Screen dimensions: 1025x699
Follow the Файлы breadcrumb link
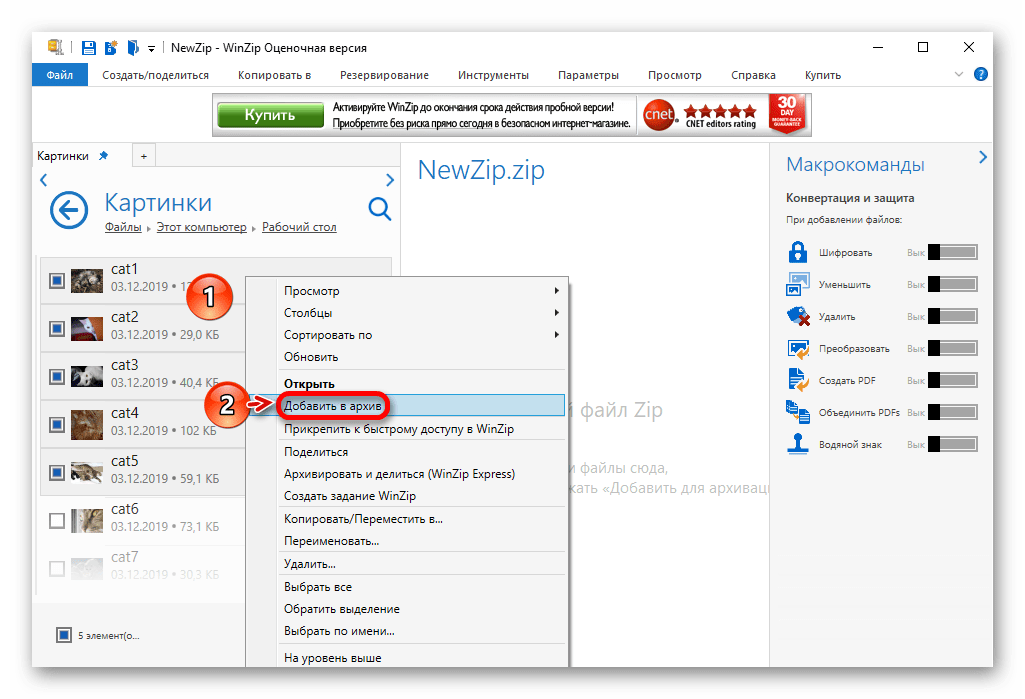123,227
